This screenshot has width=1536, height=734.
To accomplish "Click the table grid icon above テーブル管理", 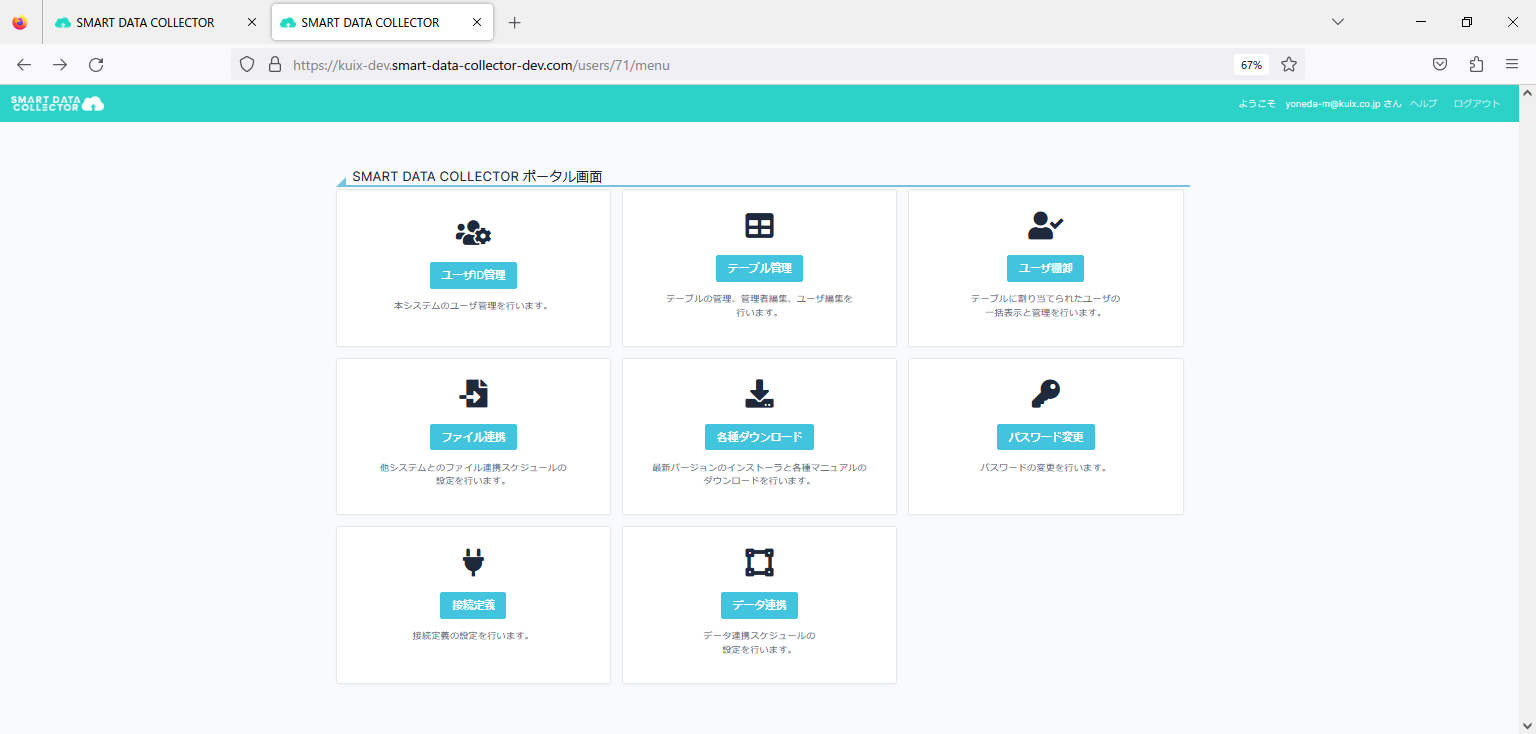I will (x=759, y=226).
